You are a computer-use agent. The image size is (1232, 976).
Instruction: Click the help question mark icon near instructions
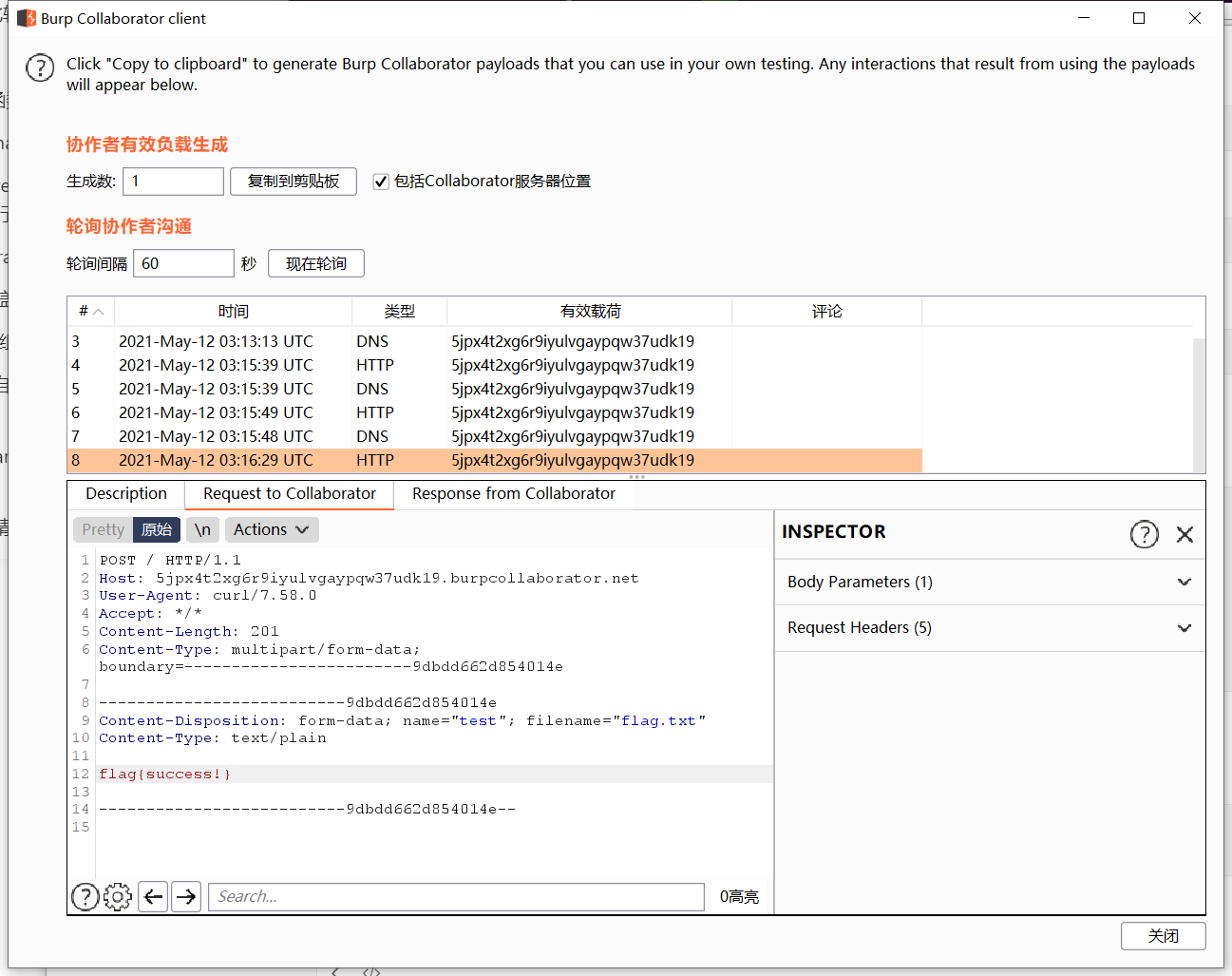click(x=40, y=67)
